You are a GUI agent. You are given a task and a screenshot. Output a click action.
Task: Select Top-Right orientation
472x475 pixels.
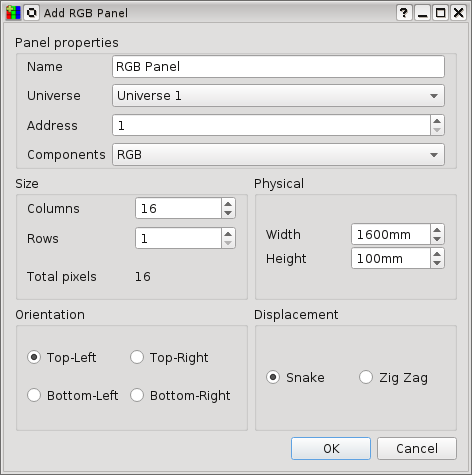click(169, 357)
